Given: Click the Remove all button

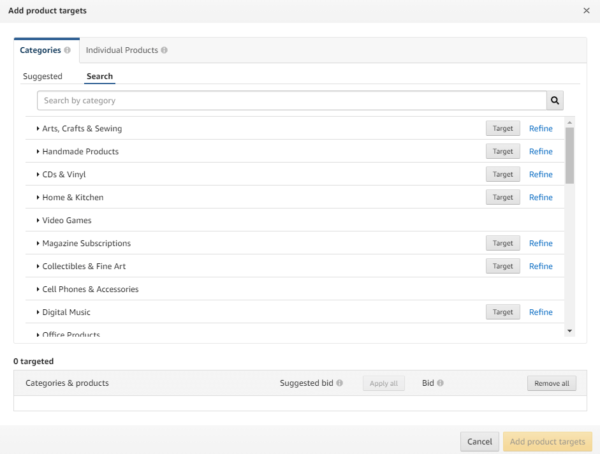Looking at the screenshot, I should tap(552, 383).
